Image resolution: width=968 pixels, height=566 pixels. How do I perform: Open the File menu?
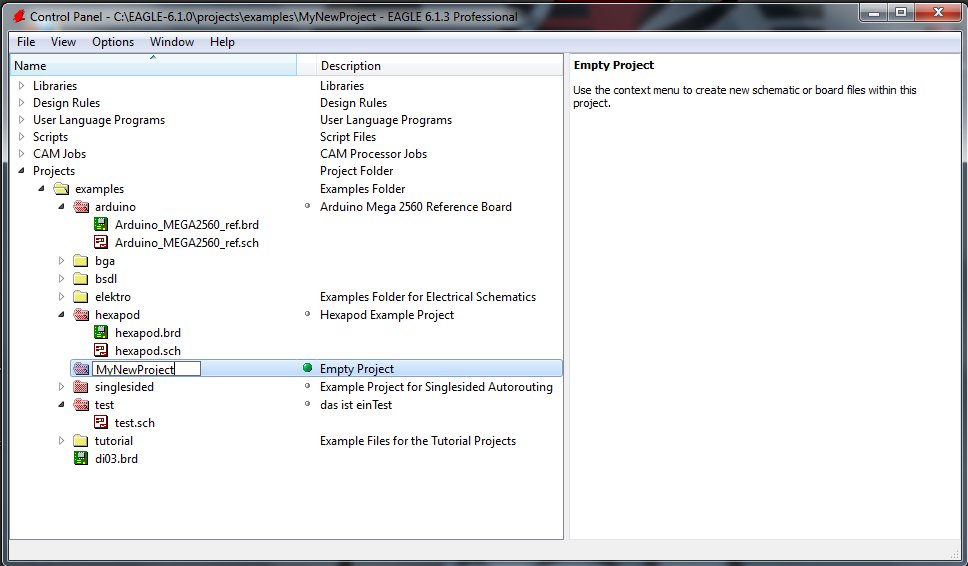tap(26, 42)
